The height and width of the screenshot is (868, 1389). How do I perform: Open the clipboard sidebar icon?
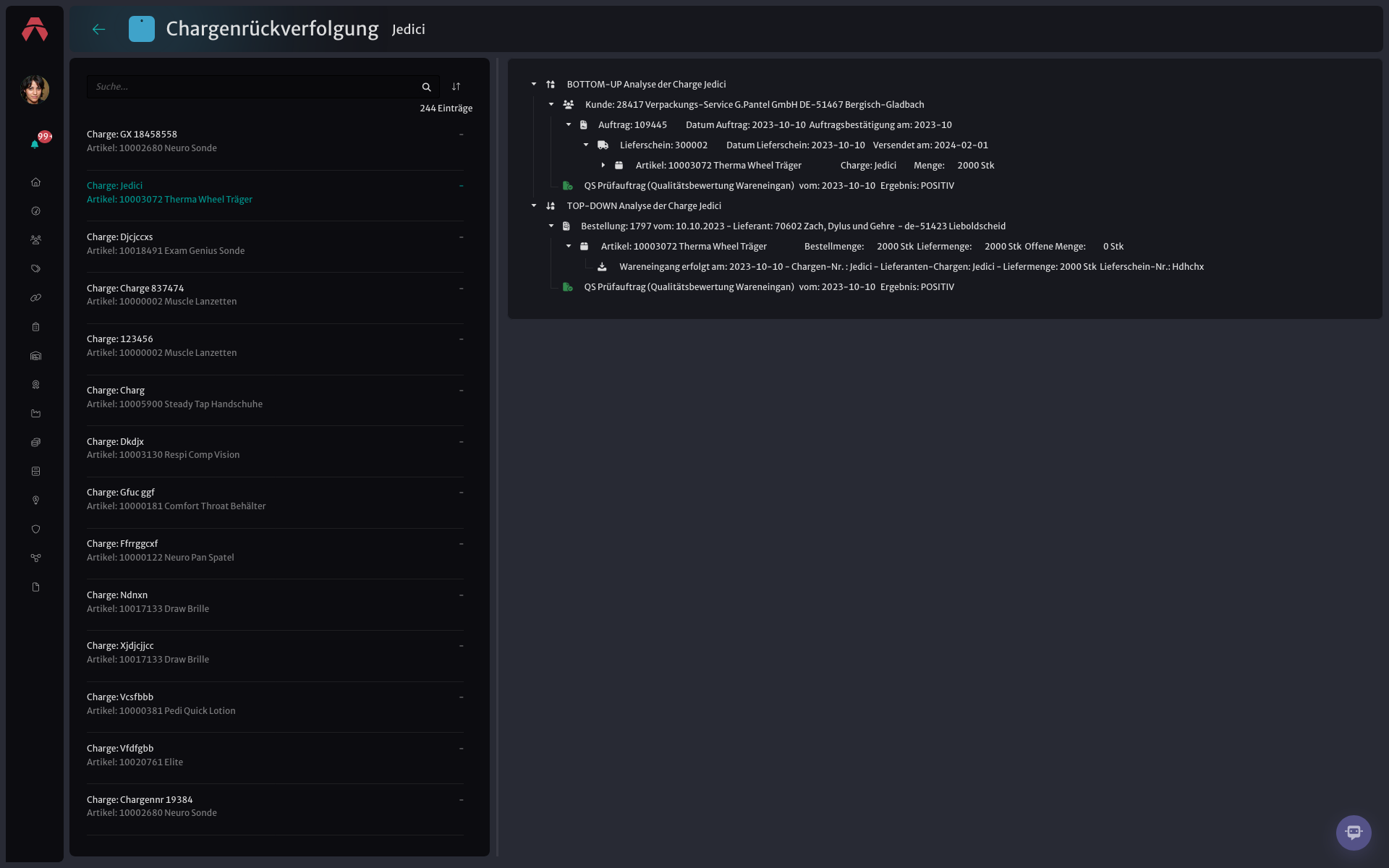point(35,327)
